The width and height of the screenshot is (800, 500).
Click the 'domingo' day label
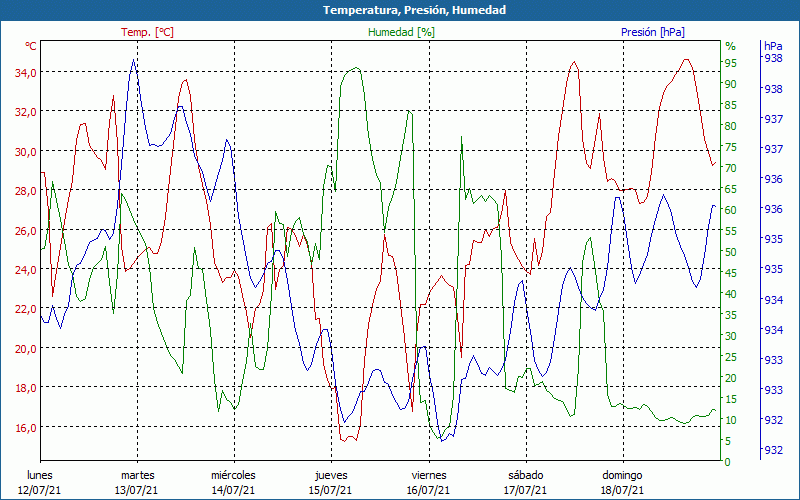pos(622,476)
